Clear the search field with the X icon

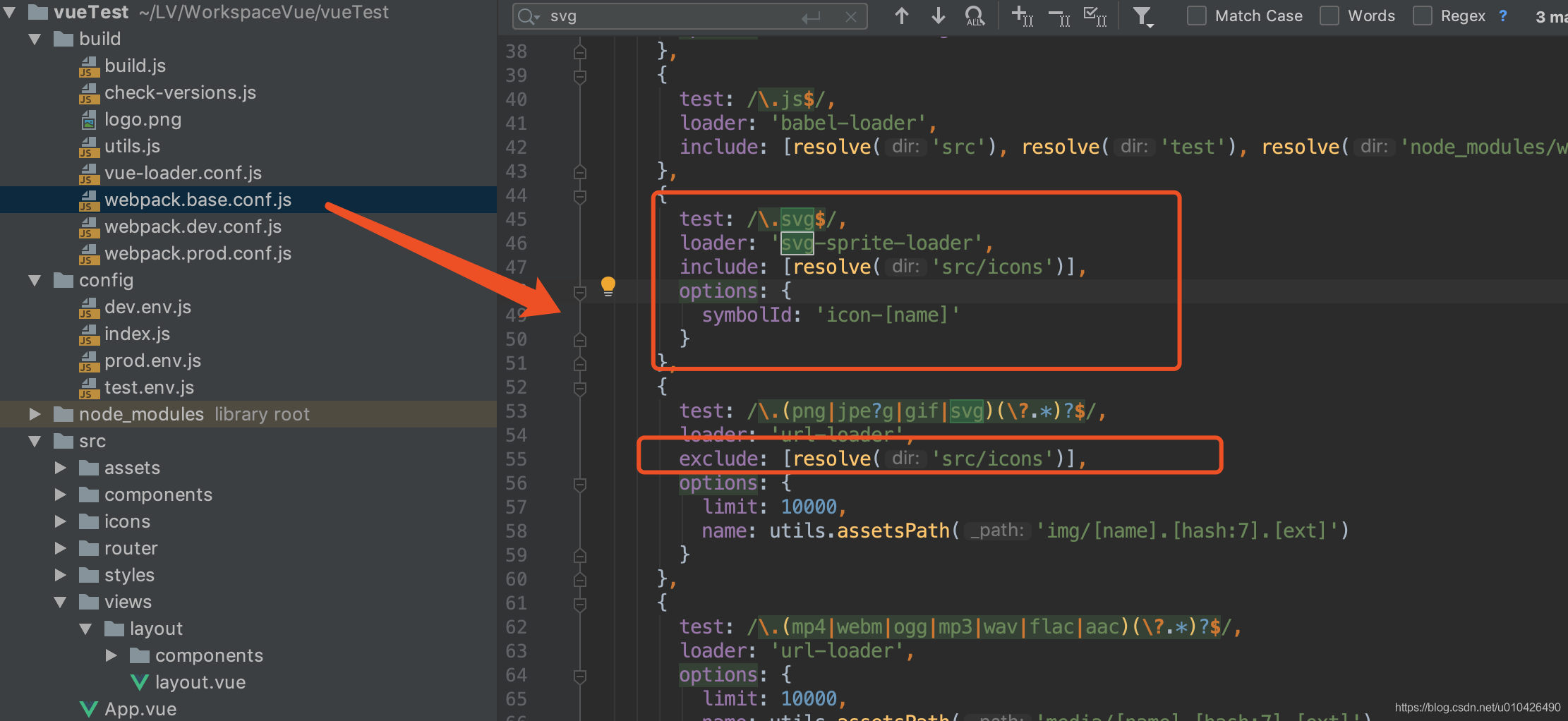coord(851,16)
